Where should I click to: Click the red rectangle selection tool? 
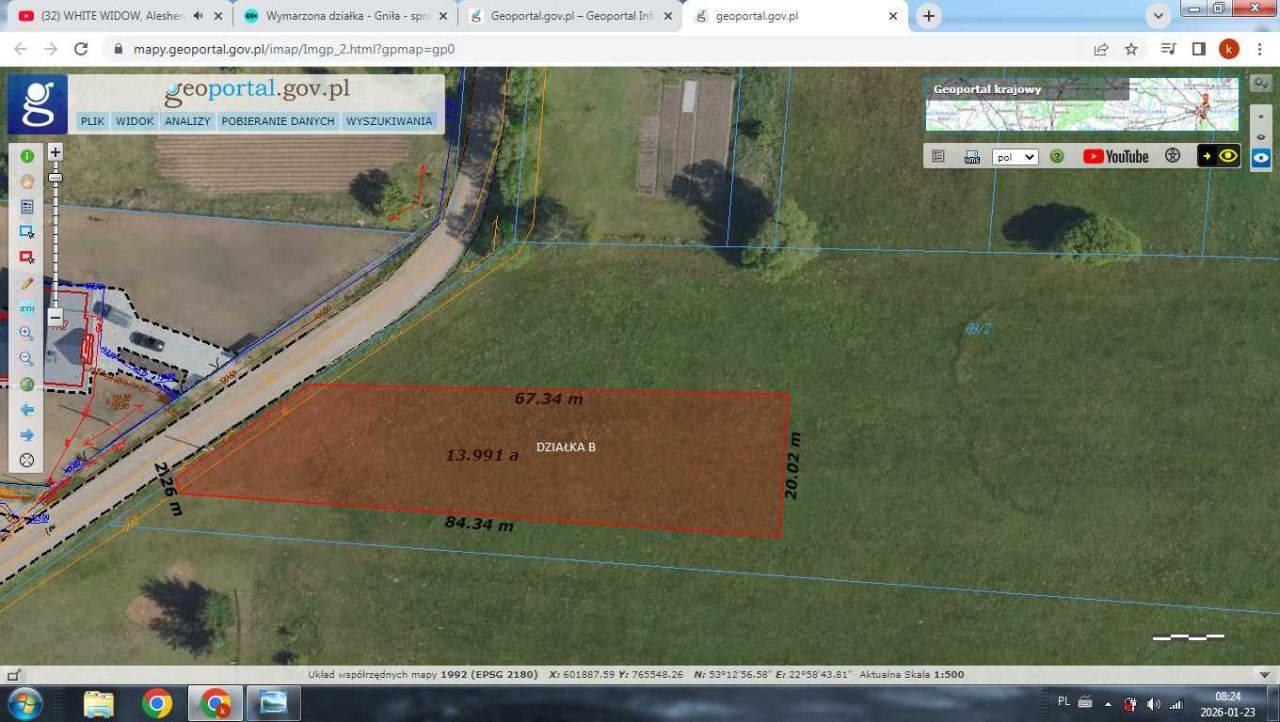pos(27,257)
